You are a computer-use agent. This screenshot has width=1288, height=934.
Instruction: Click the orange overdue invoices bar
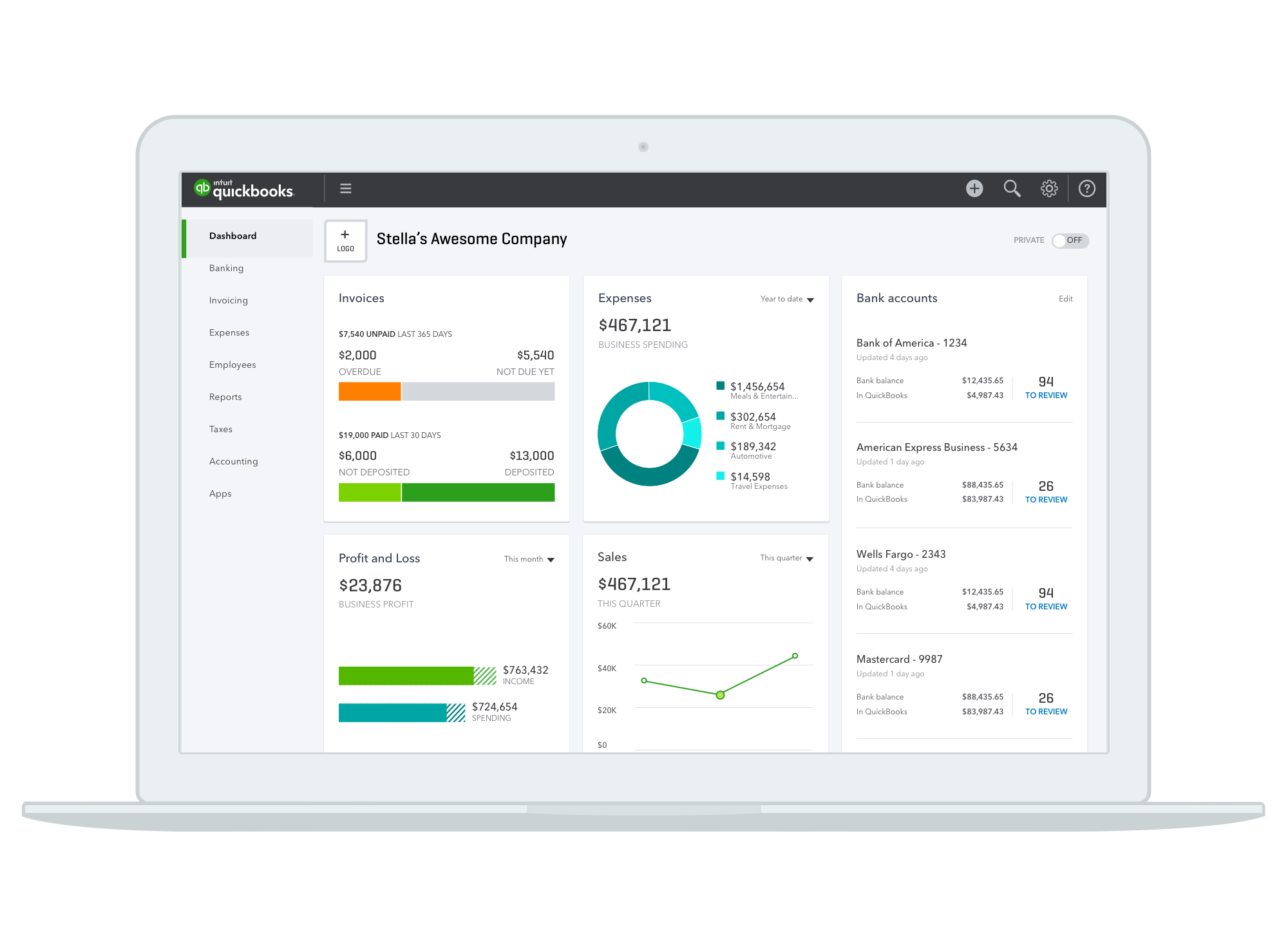point(370,391)
